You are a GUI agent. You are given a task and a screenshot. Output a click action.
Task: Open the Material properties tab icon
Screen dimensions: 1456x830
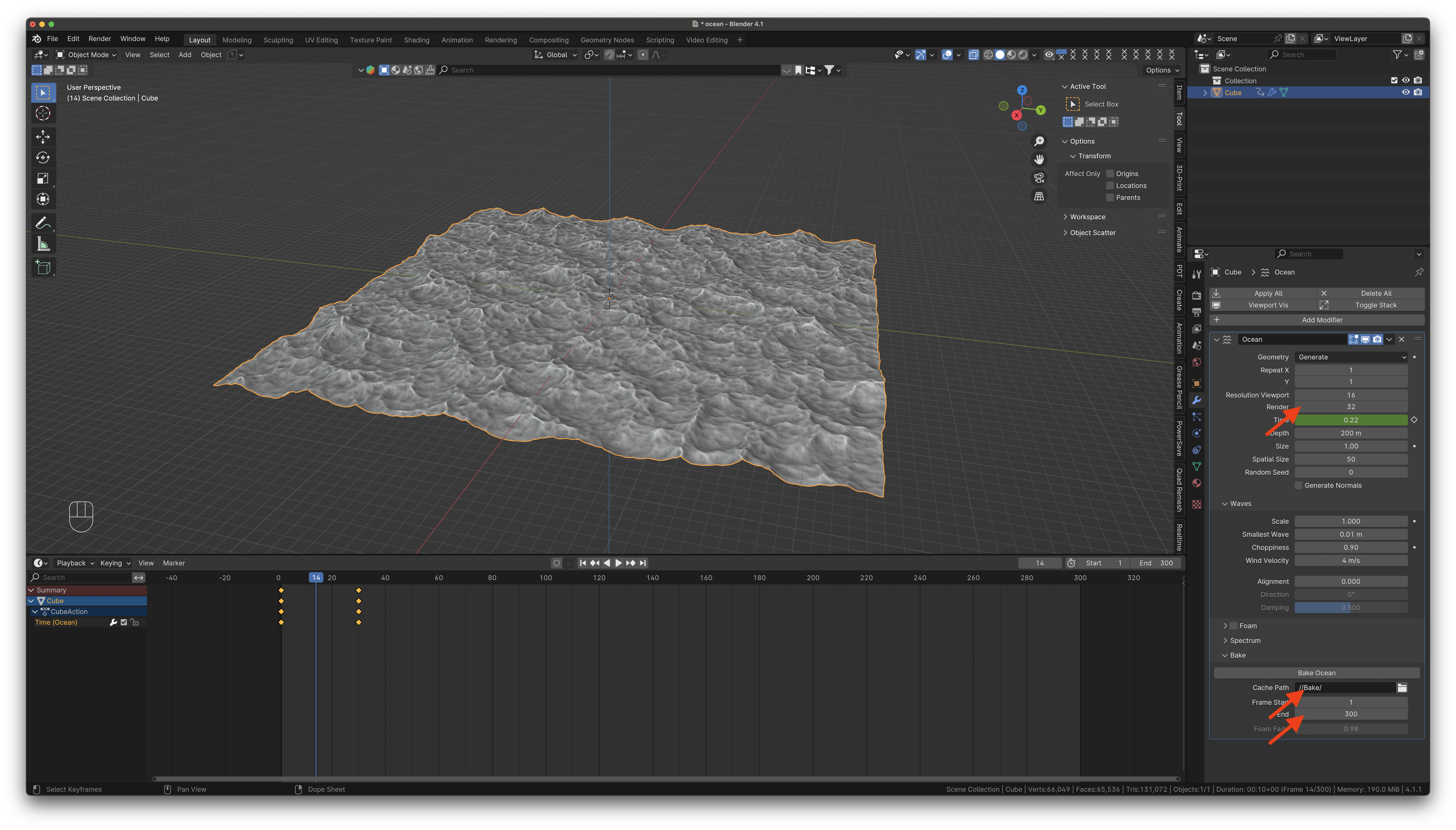click(1197, 483)
